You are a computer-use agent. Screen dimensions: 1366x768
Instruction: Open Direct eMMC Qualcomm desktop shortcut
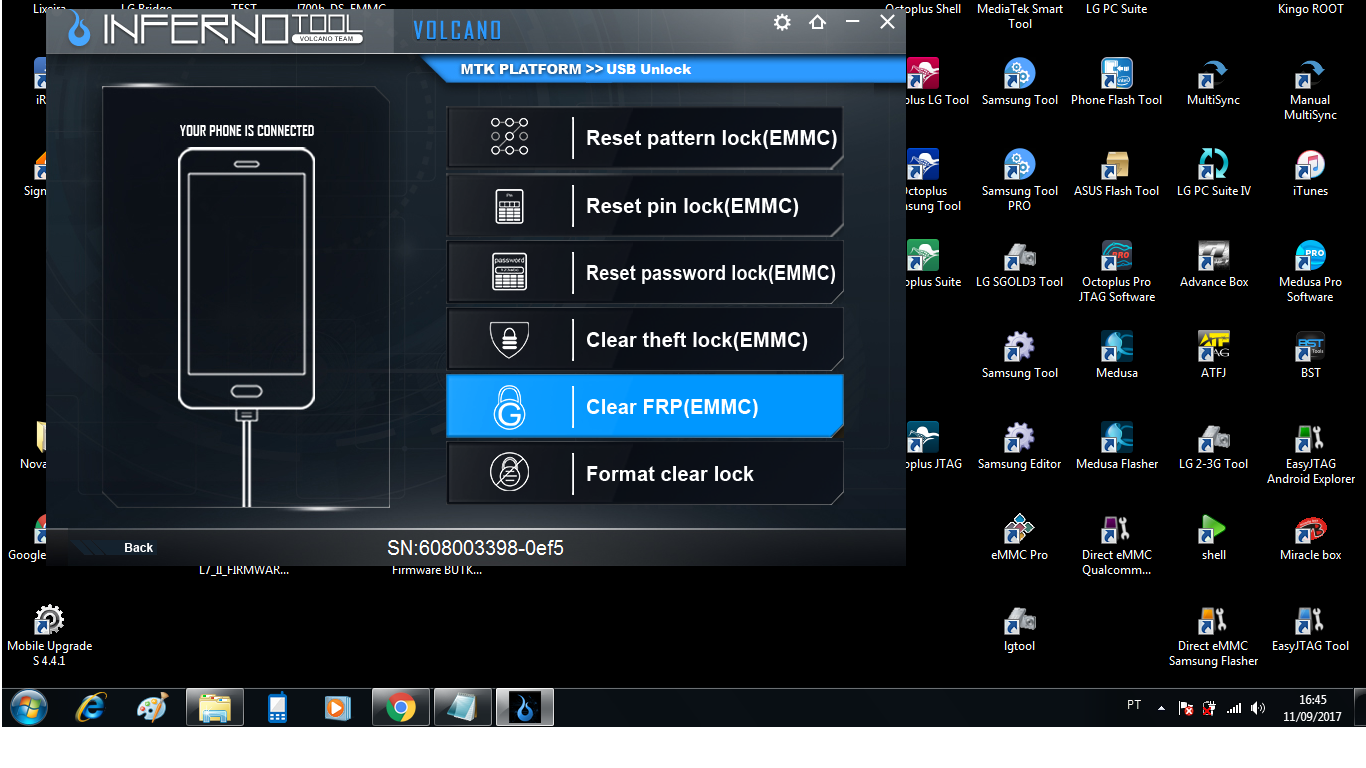click(x=1116, y=544)
